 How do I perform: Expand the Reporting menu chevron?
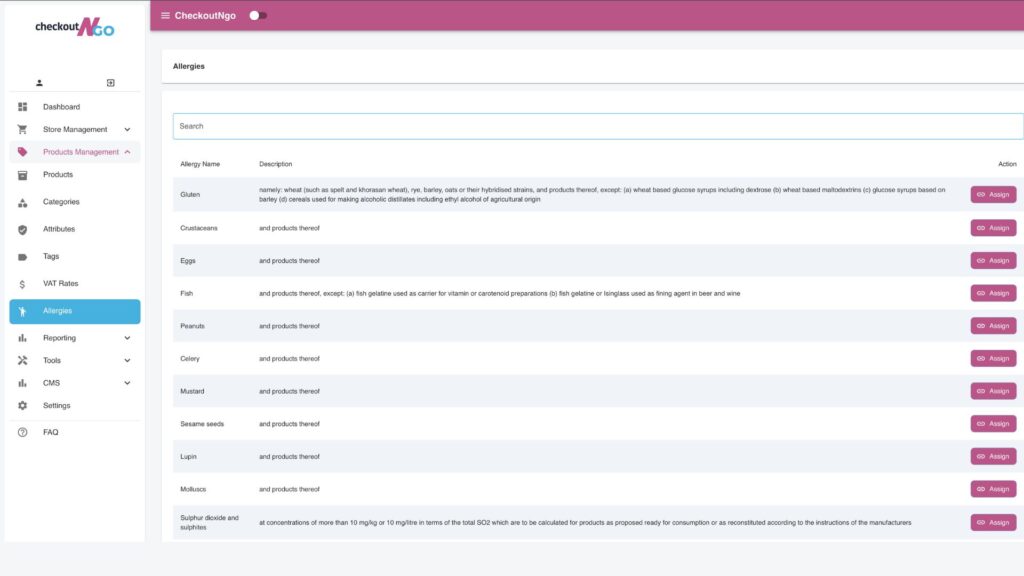click(x=127, y=338)
